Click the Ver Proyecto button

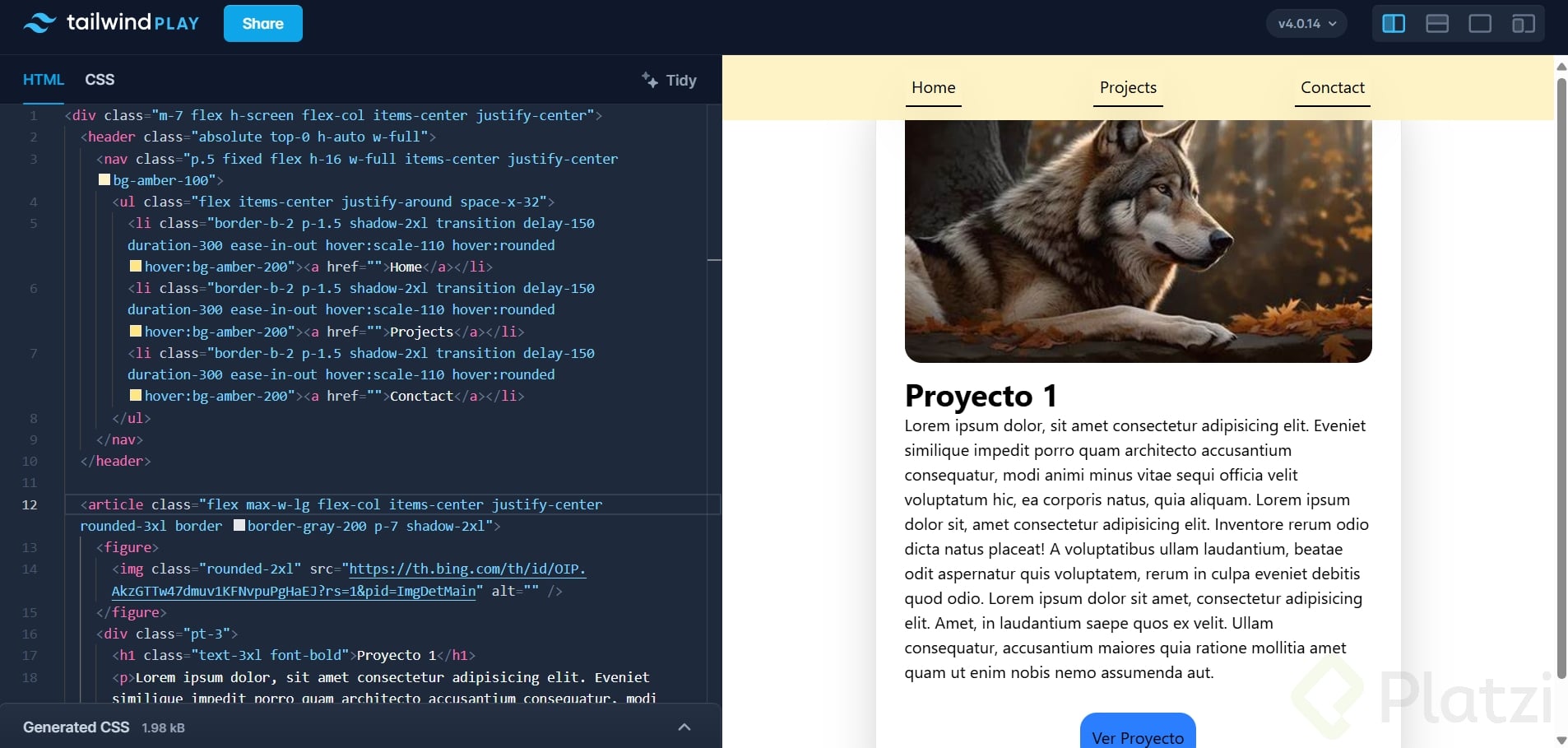point(1136,738)
